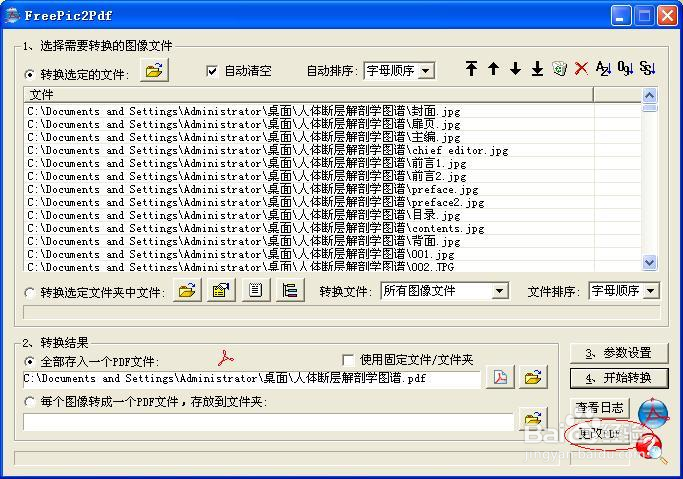The height and width of the screenshot is (479, 683).
Task: Browse for folder to convert
Action: (187, 290)
